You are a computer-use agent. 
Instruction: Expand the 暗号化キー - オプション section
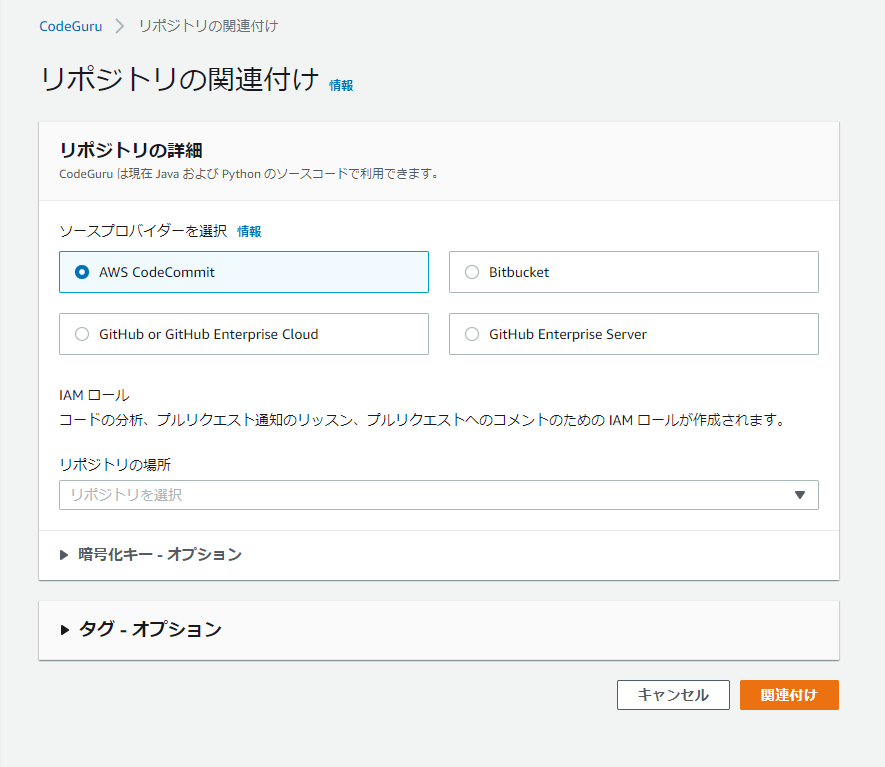(151, 555)
